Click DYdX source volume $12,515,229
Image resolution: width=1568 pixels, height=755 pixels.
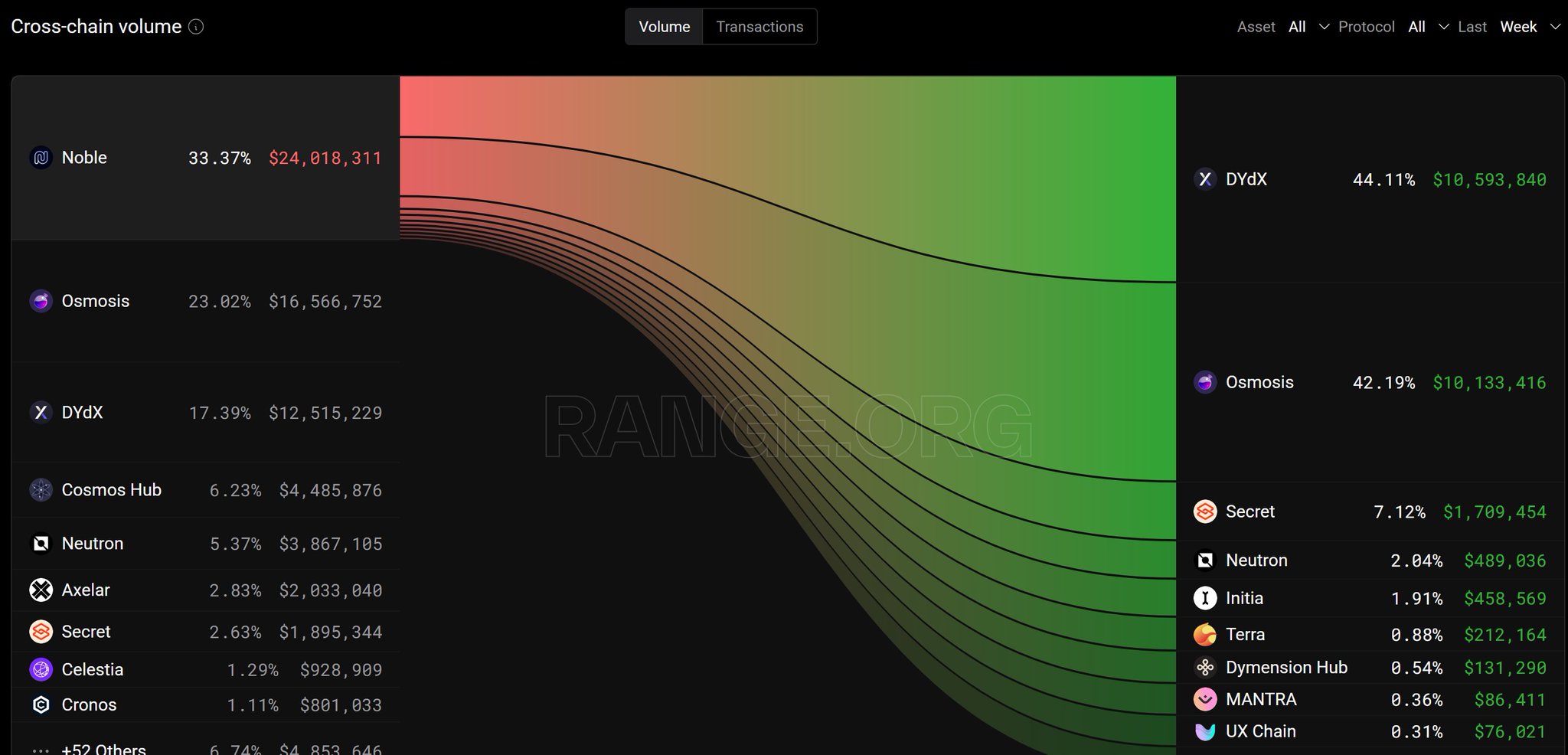[325, 413]
